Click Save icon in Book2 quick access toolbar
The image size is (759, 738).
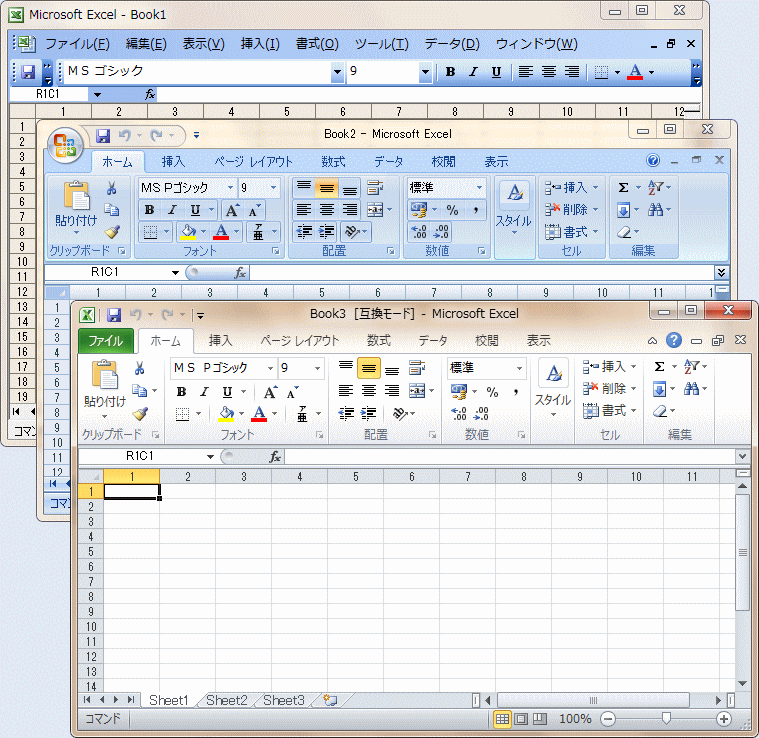click(103, 136)
